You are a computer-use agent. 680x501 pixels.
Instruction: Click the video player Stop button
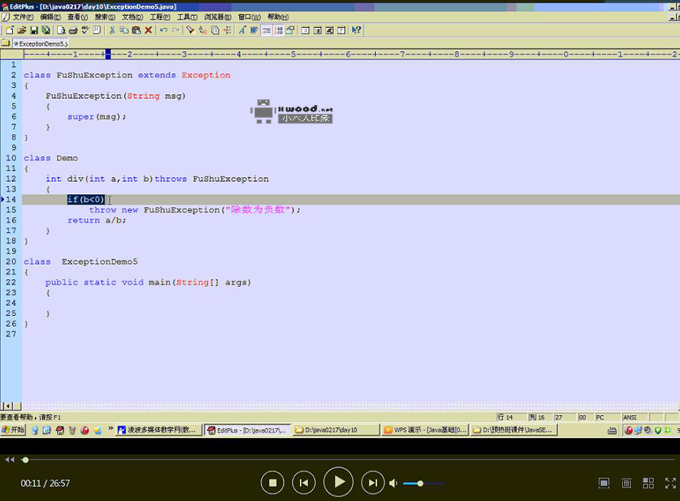272,483
